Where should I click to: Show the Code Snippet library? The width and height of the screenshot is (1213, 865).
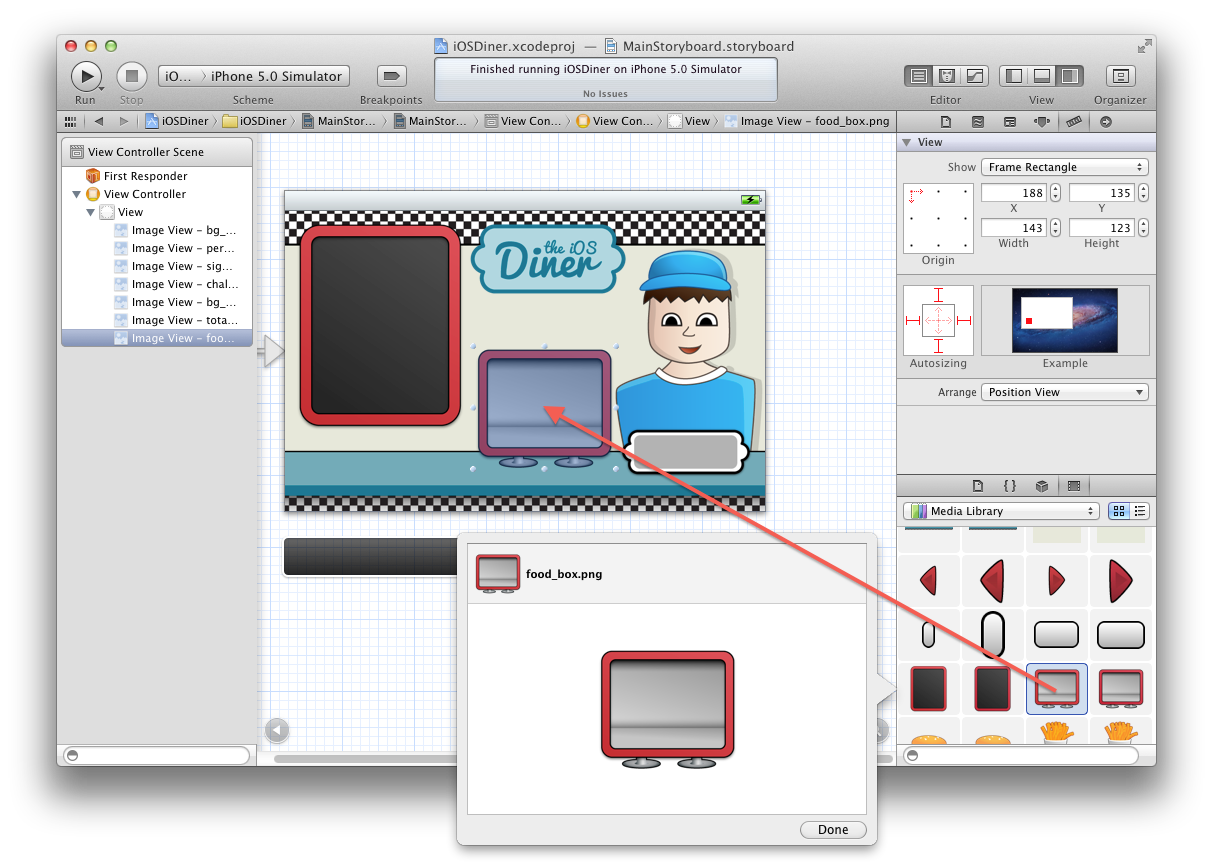tap(1010, 486)
